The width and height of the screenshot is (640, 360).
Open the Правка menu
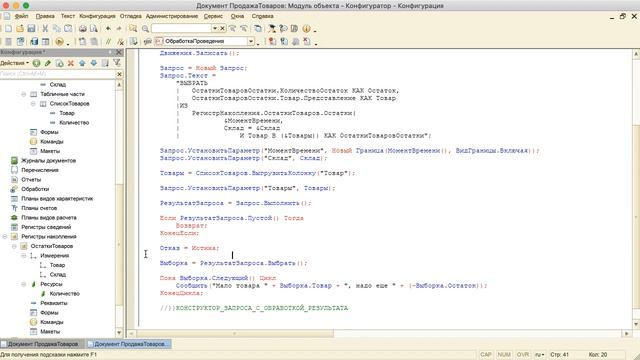click(45, 16)
